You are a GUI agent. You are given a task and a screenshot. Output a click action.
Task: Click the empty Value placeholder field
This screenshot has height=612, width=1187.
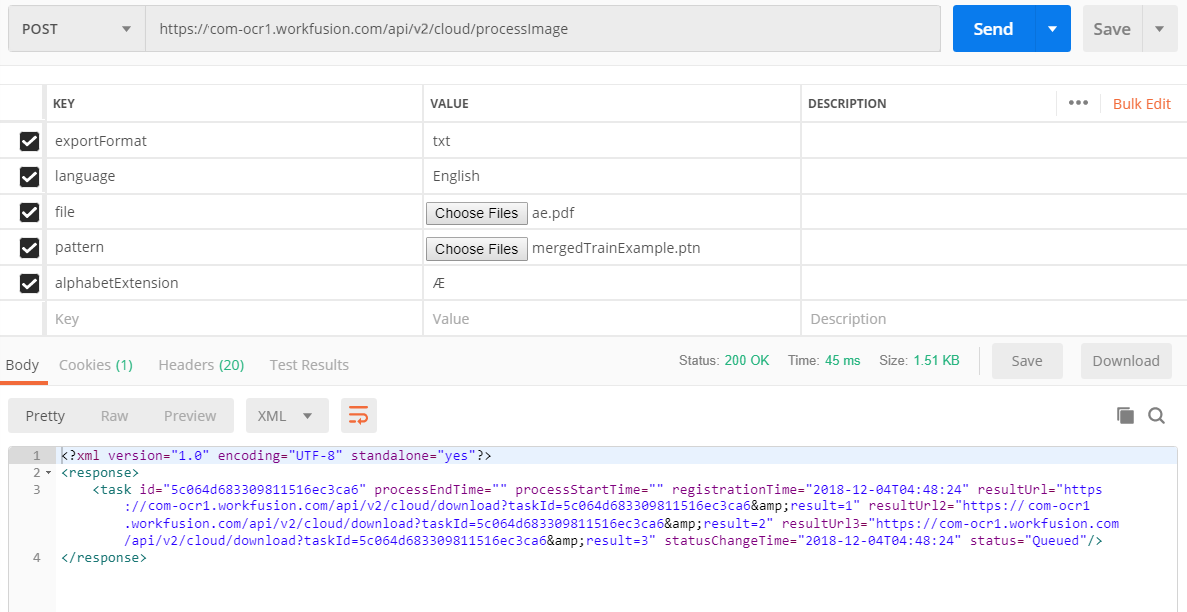(x=612, y=319)
